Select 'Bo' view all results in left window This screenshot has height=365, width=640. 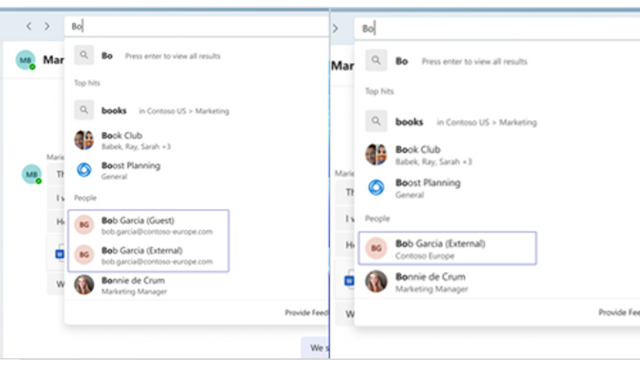[x=197, y=56]
